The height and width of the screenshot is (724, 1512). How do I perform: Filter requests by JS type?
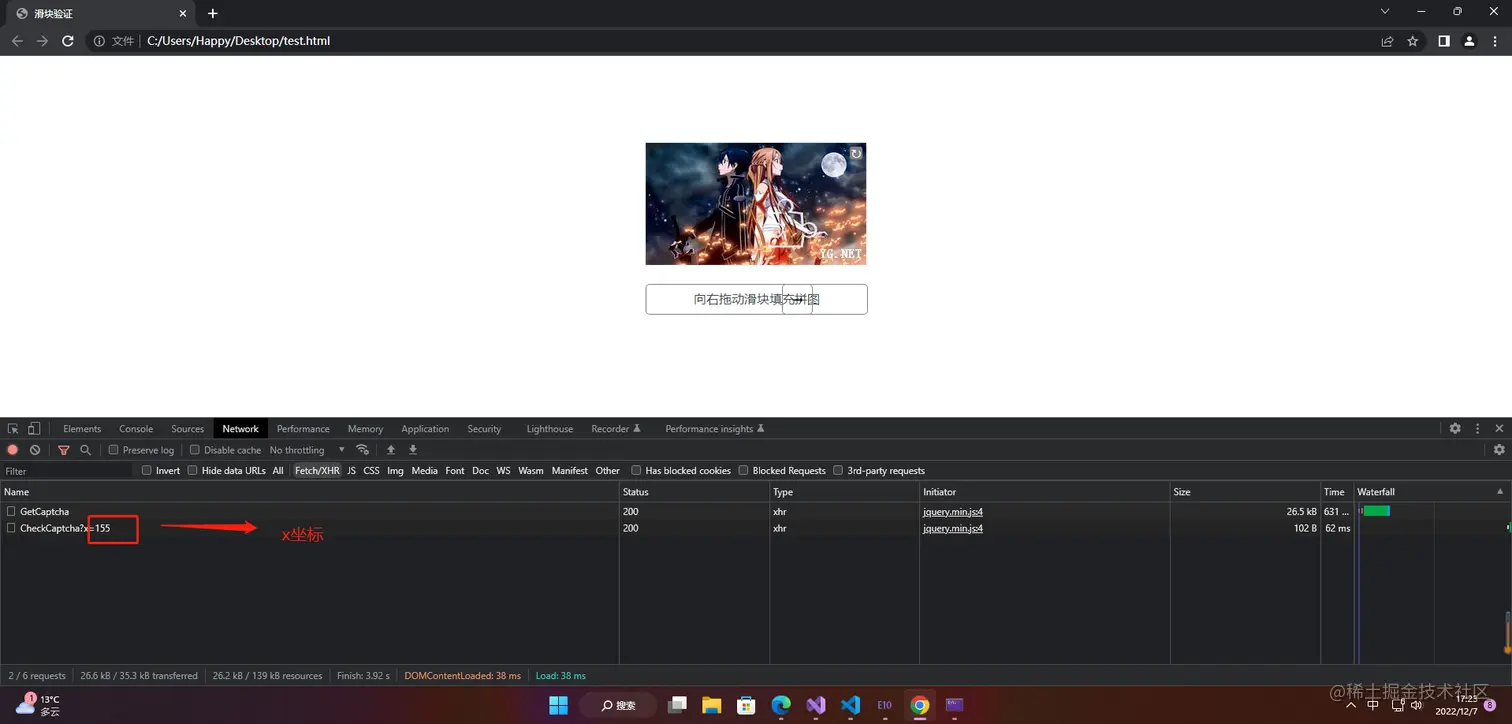click(352, 470)
